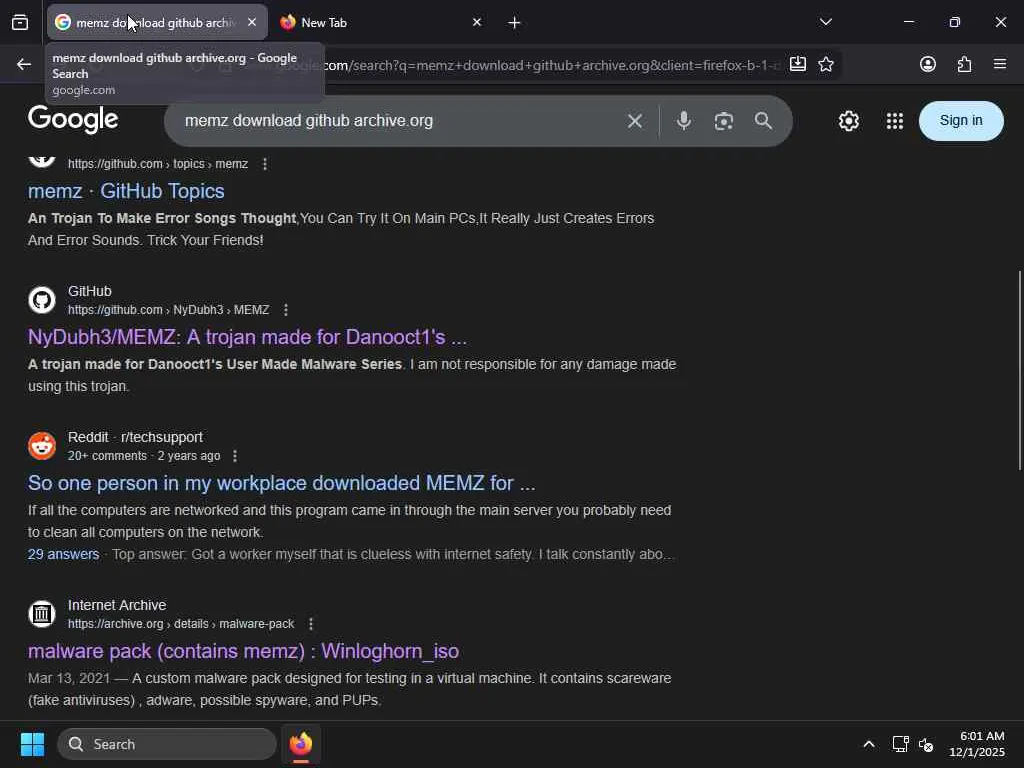Close the New Tab tab

click(x=477, y=22)
